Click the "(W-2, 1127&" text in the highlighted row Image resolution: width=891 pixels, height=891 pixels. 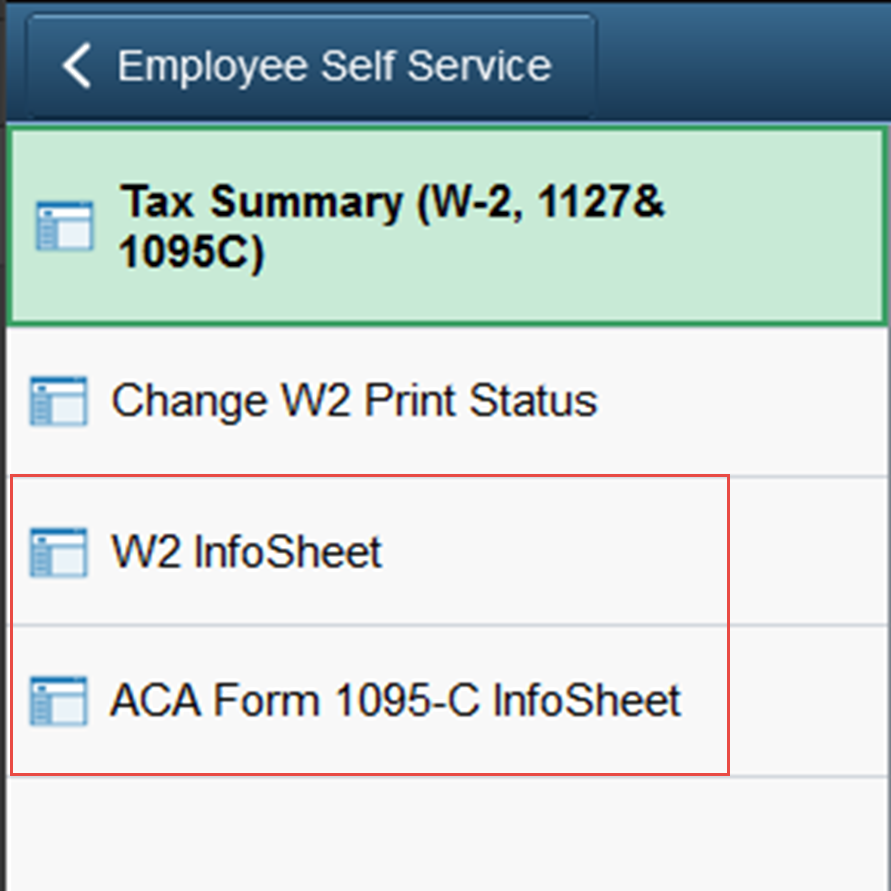tap(538, 202)
